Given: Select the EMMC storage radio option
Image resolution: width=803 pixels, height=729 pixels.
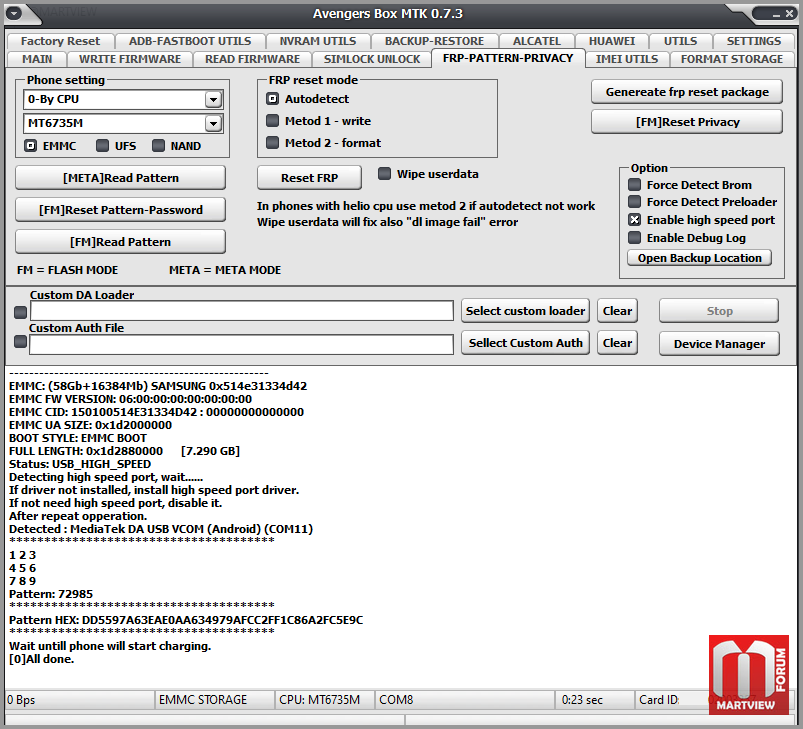Looking at the screenshot, I should coord(31,146).
